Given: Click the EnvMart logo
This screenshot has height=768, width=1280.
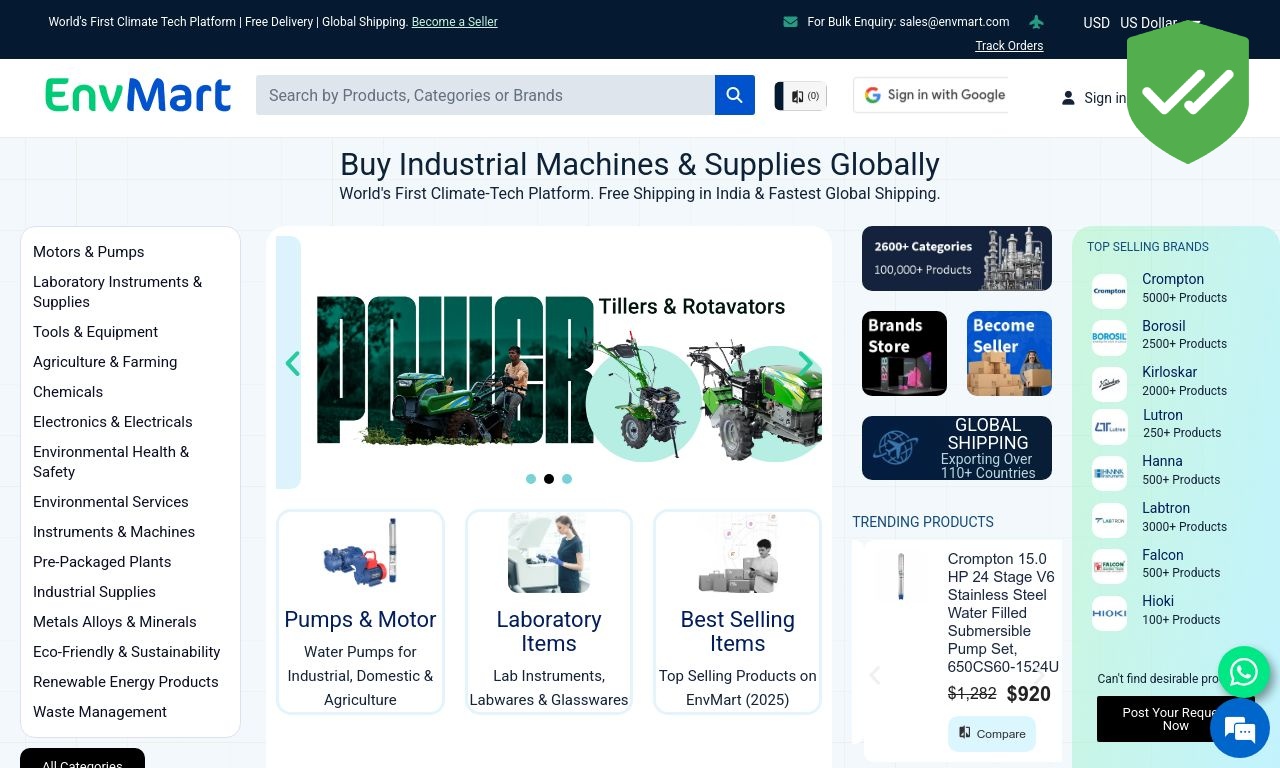Looking at the screenshot, I should click(x=138, y=95).
